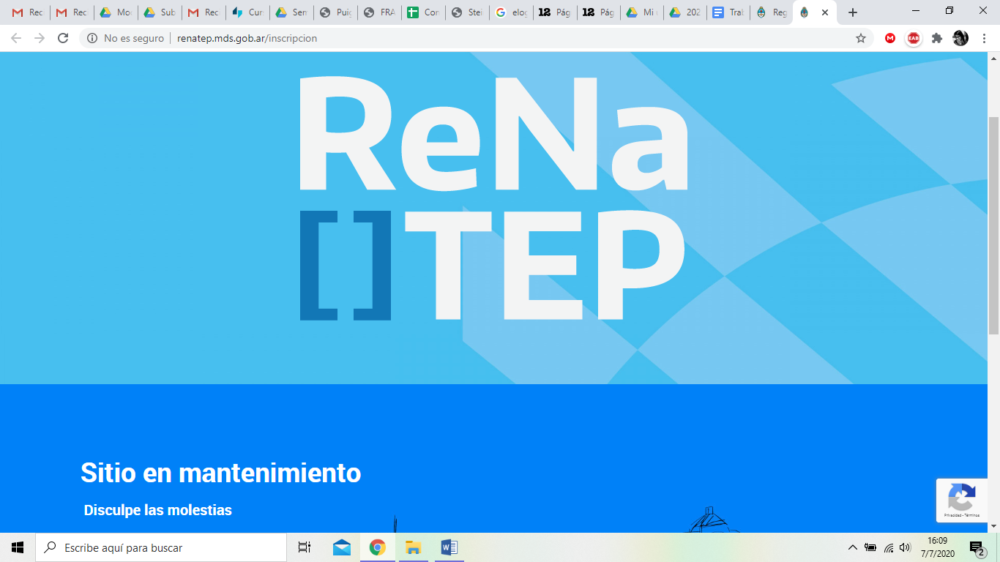1000x562 pixels.
Task: Click the Chrome taskbar icon
Action: point(377,547)
